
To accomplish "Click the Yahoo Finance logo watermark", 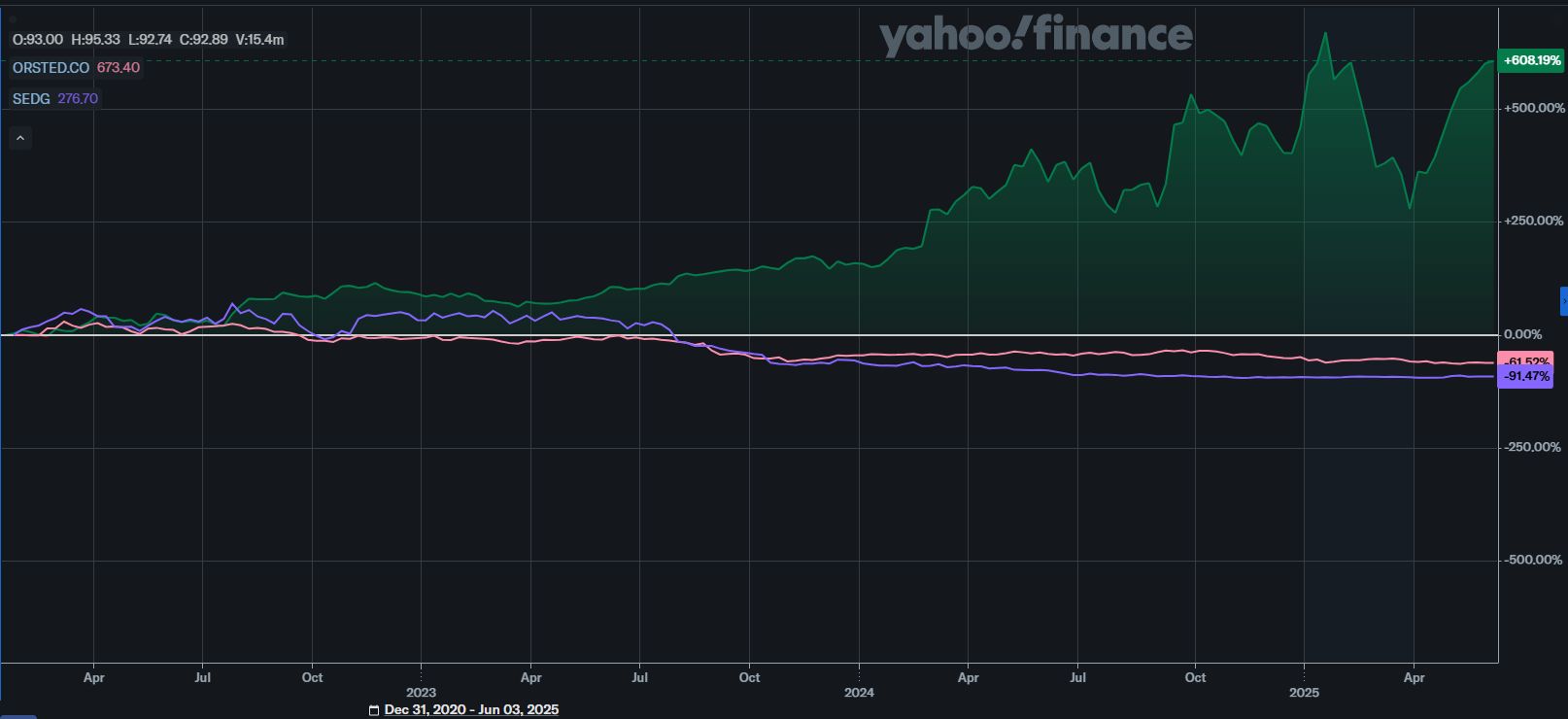I will (1036, 35).
